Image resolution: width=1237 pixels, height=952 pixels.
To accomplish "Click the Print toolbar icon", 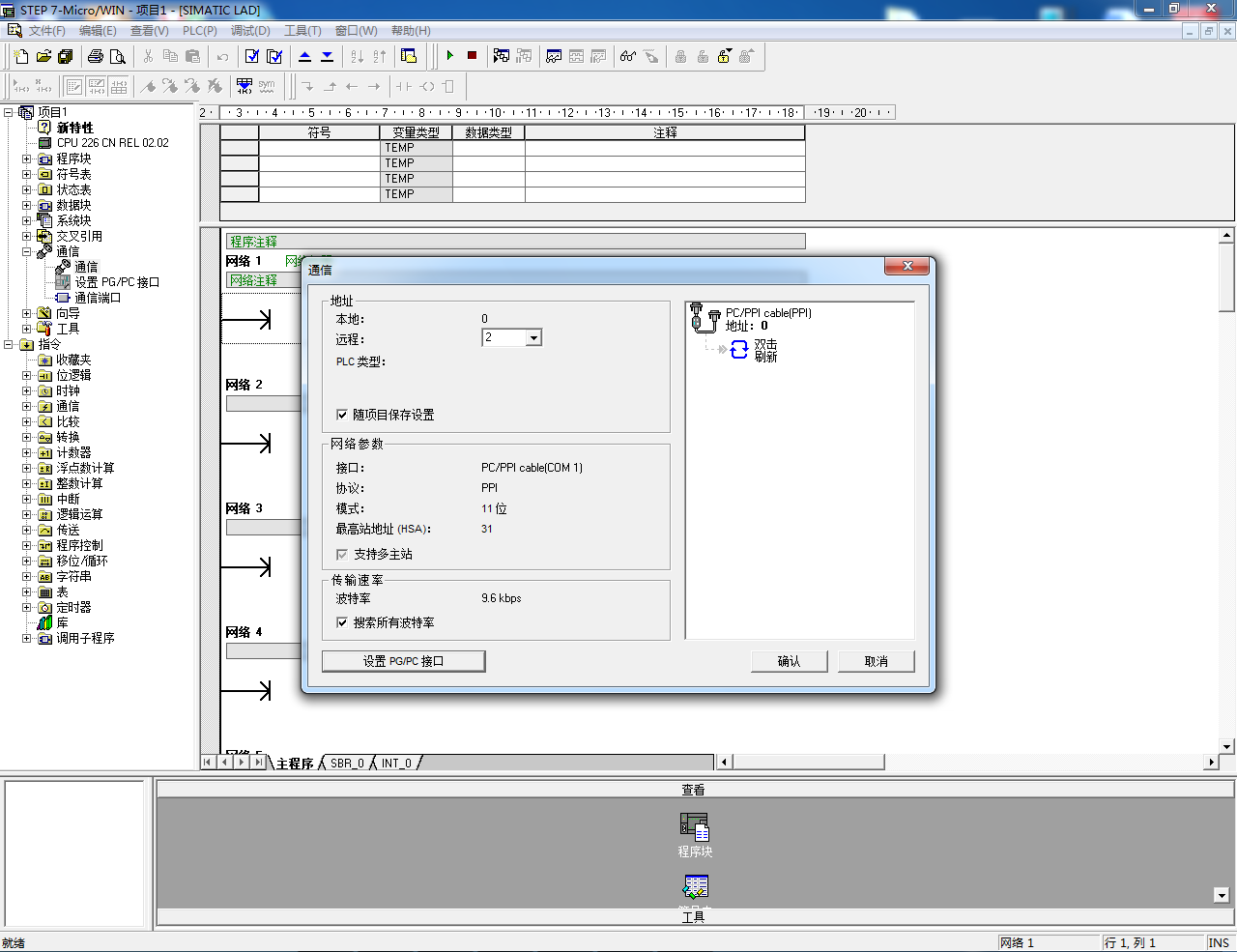I will (x=96, y=56).
